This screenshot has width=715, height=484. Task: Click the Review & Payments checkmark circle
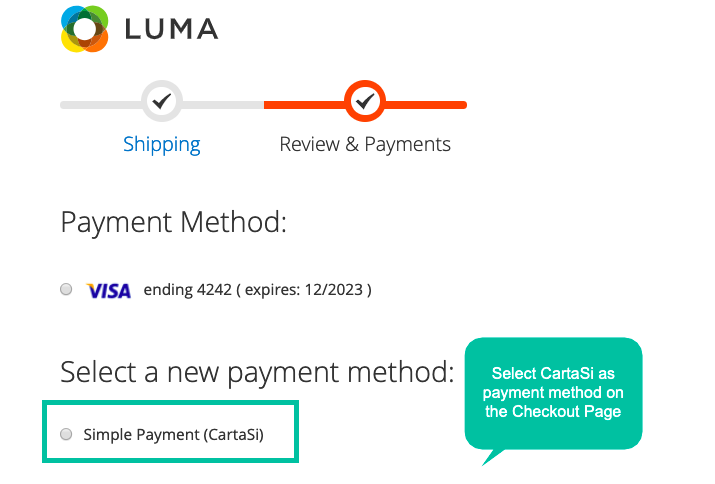[x=365, y=101]
